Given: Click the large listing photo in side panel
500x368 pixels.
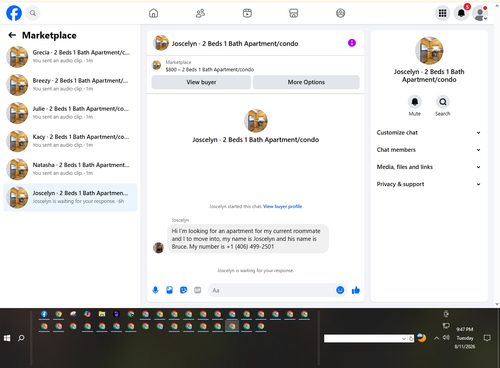Looking at the screenshot, I should click(x=429, y=51).
